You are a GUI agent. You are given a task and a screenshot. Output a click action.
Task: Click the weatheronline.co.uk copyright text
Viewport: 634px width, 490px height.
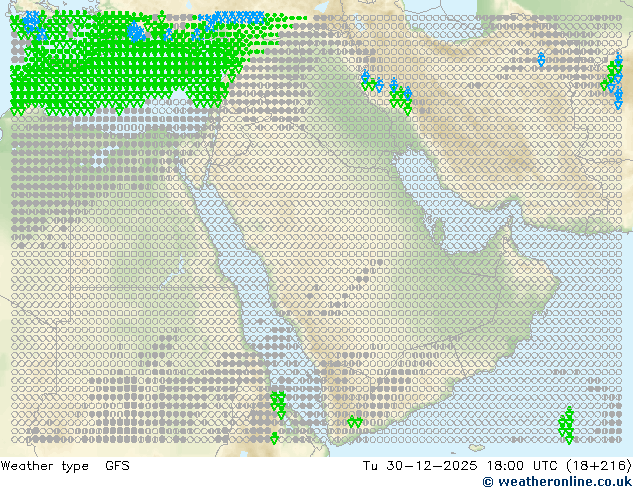(x=558, y=482)
